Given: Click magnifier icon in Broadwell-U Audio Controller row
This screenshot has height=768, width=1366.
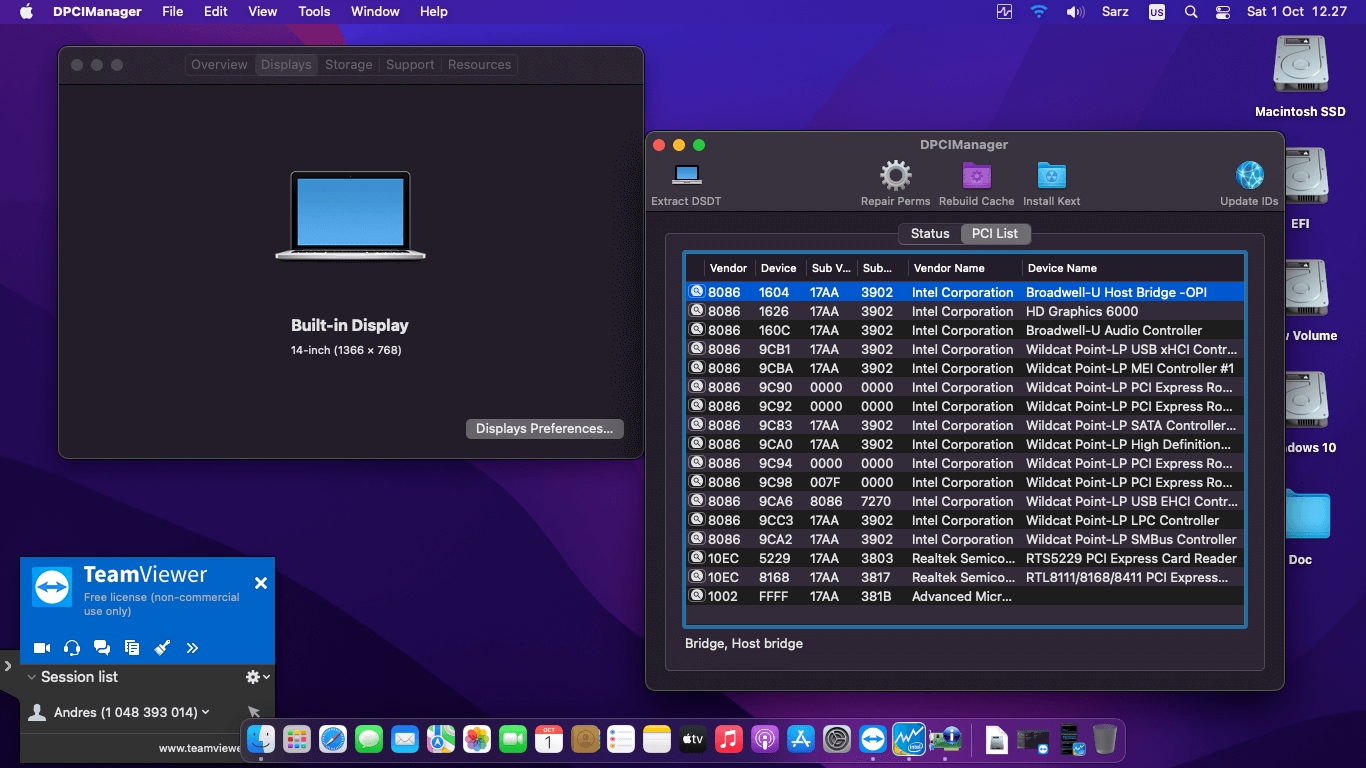Looking at the screenshot, I should click(x=696, y=330).
